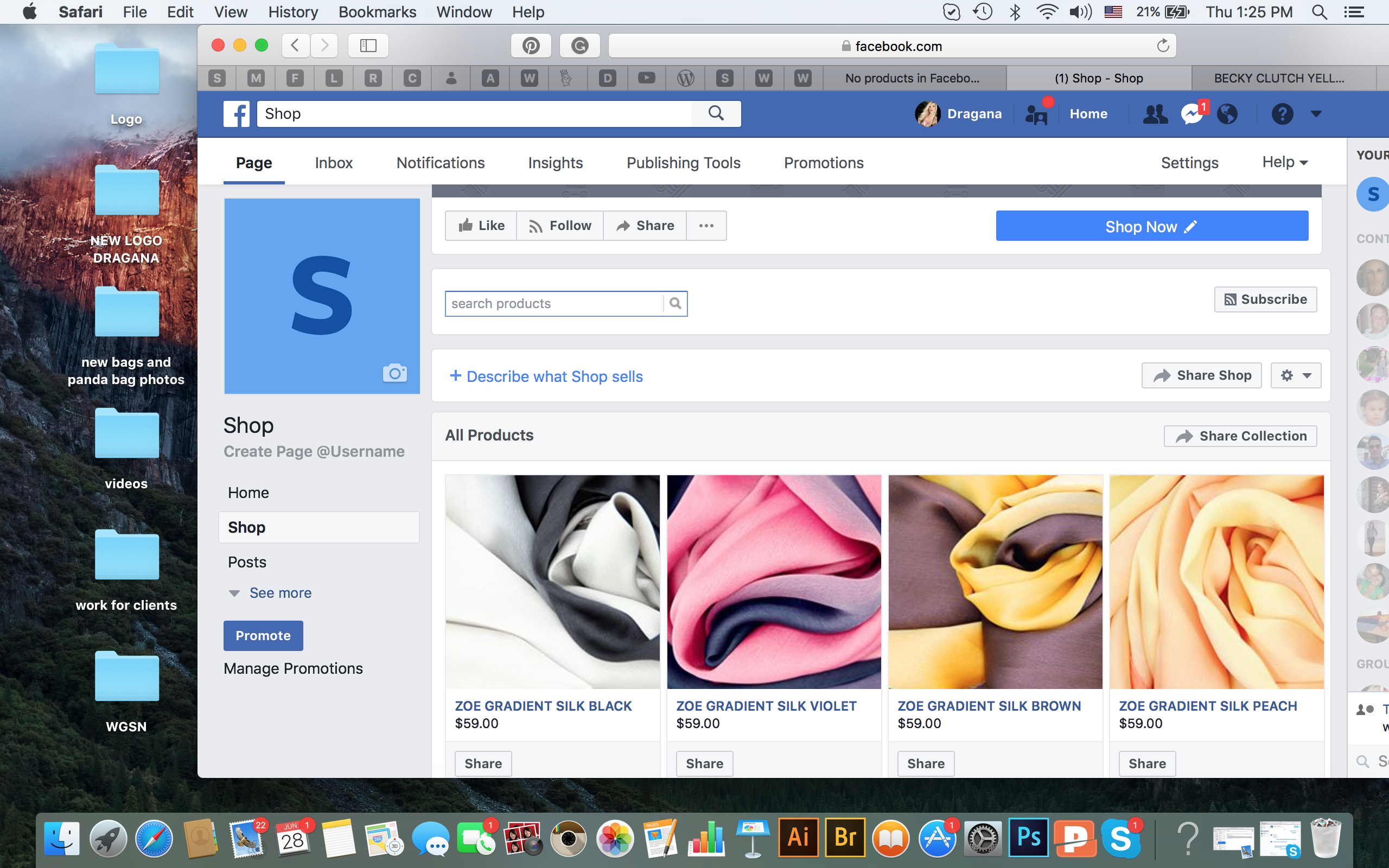Open the more options ellipsis button
Screen dimensions: 1389x868
tap(706, 226)
